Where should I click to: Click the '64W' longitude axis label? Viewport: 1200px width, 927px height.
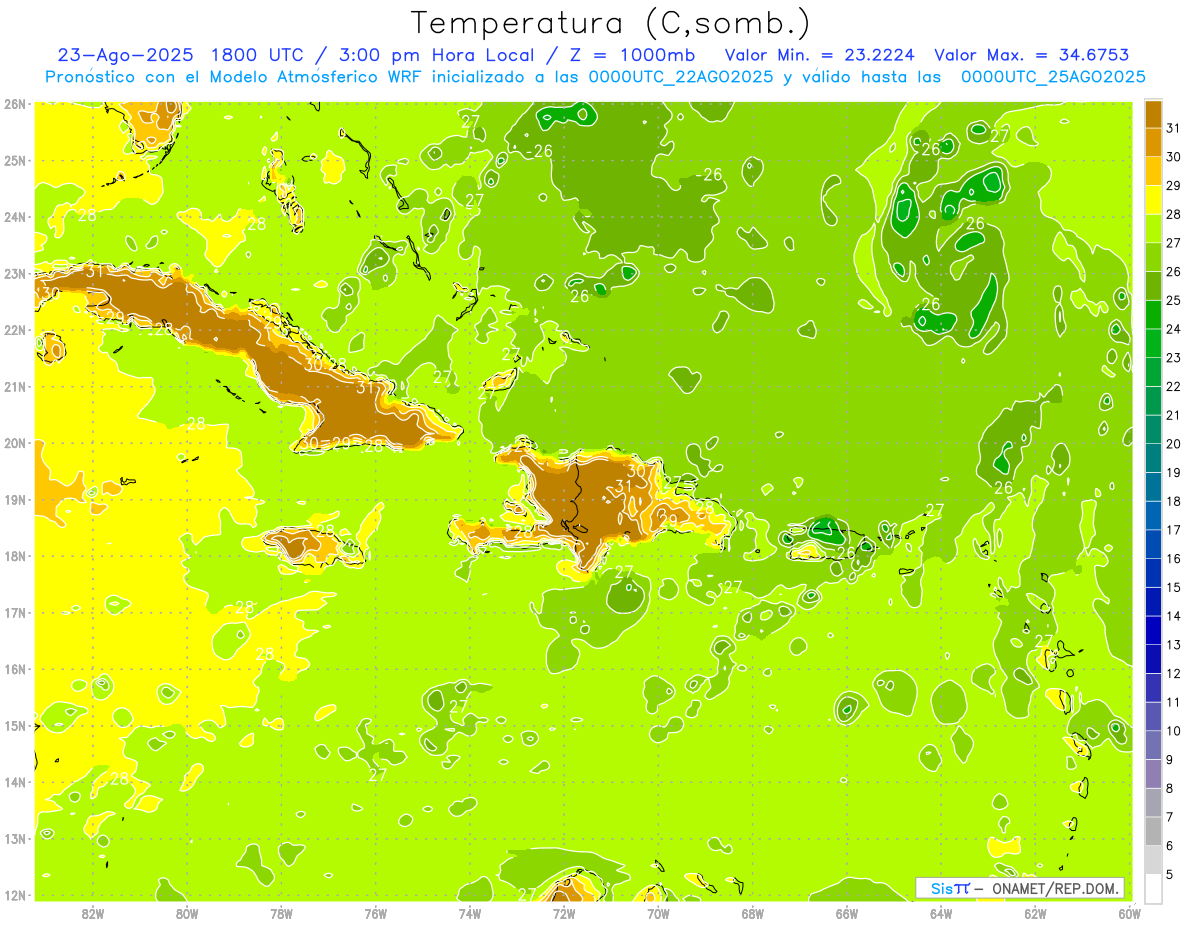pyautogui.click(x=941, y=913)
